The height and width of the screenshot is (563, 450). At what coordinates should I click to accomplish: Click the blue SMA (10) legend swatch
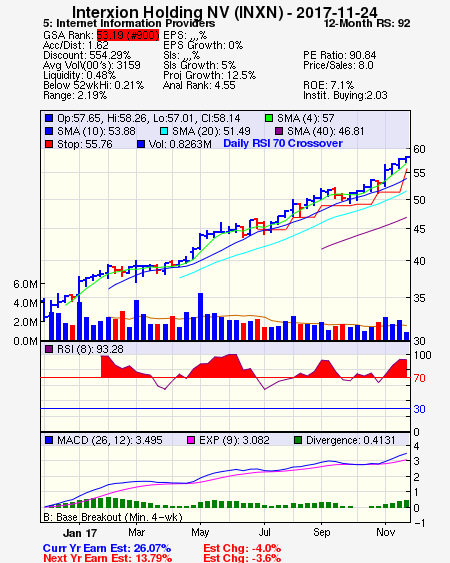tap(49, 131)
